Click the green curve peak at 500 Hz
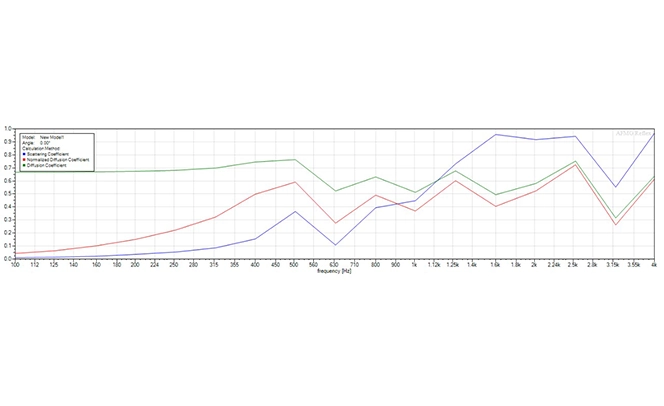This screenshot has height=406, width=664. coord(294,160)
